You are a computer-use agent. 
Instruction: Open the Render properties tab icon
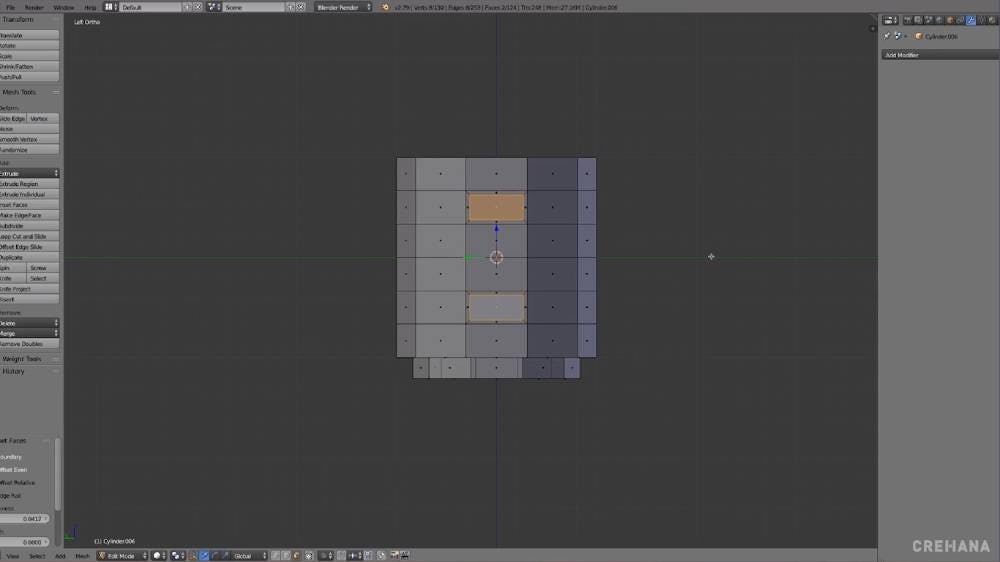tap(908, 20)
